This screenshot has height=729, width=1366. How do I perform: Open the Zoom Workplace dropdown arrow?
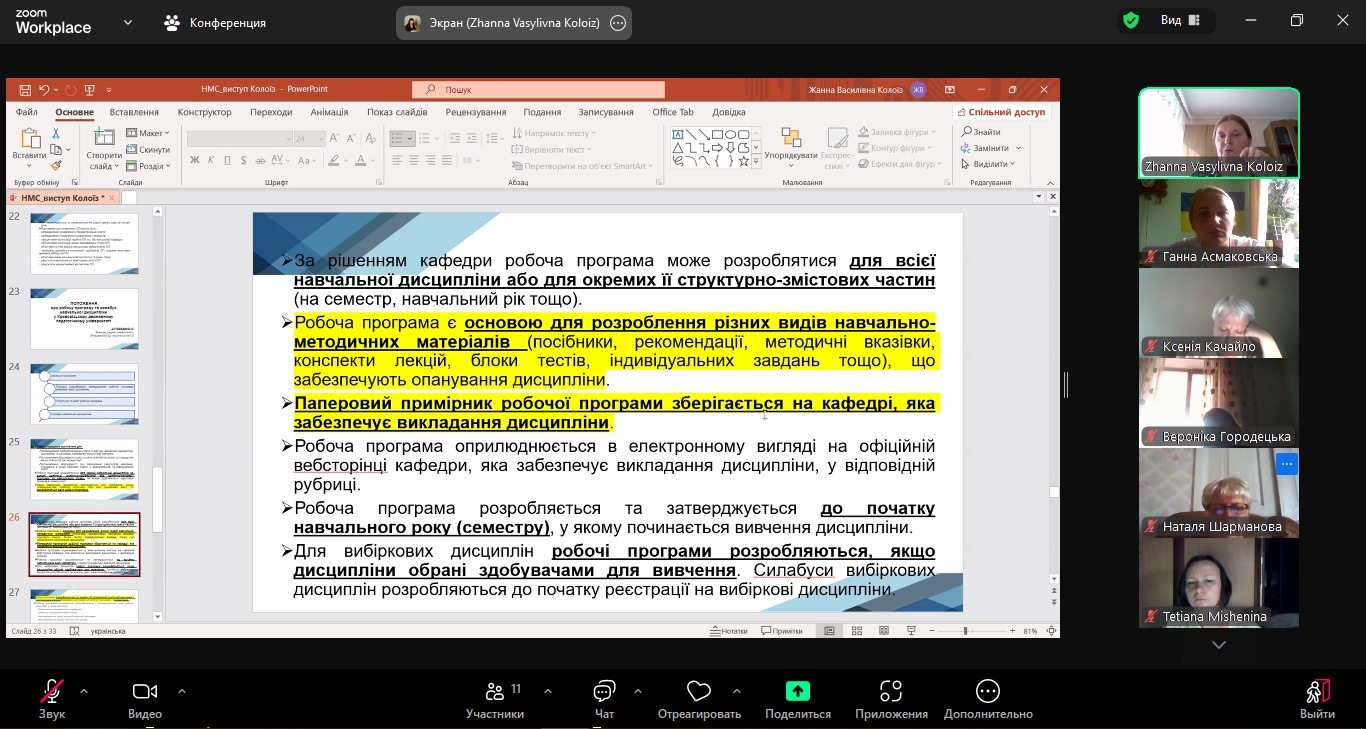pos(127,22)
